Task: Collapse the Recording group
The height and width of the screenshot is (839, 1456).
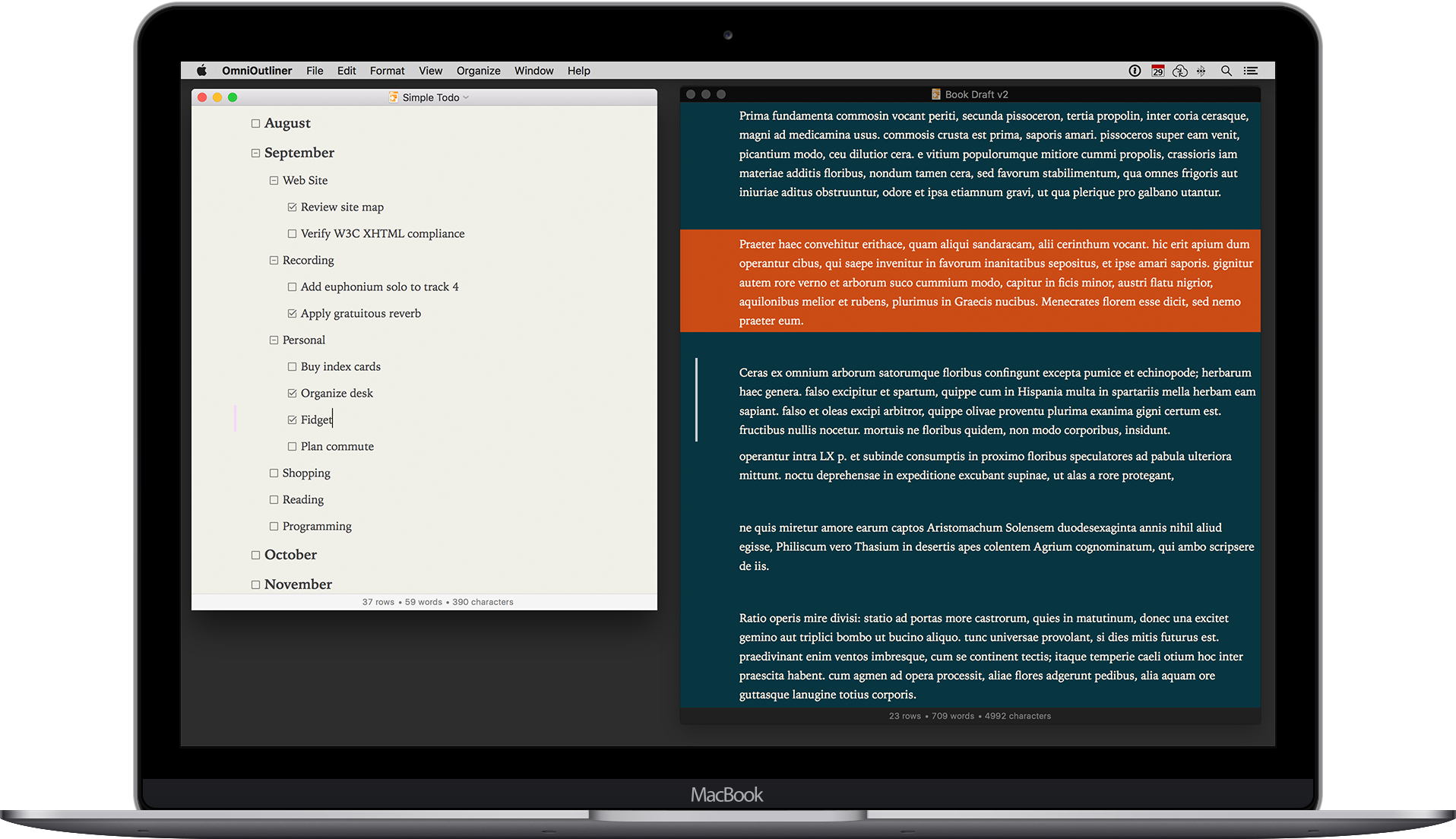Action: [274, 261]
